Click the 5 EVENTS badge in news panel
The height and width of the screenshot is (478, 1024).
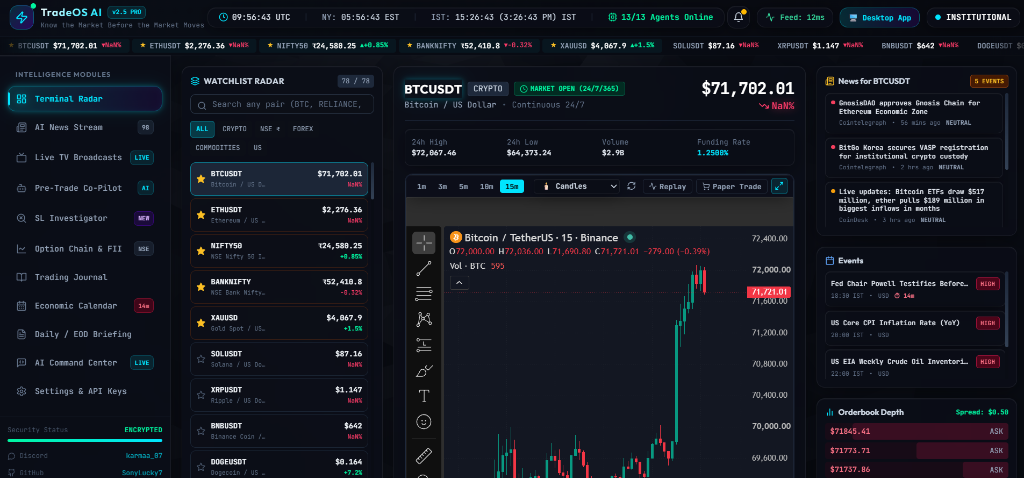[989, 81]
